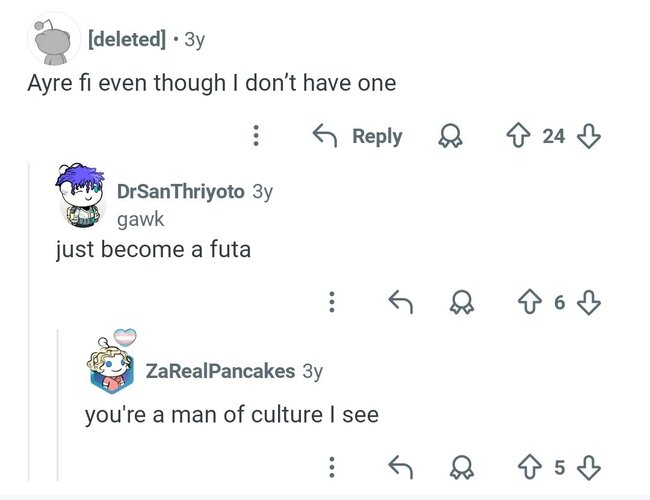Screen dimensions: 650x500
Task: Award DrSanThriyoto's comment
Action: pos(462,302)
